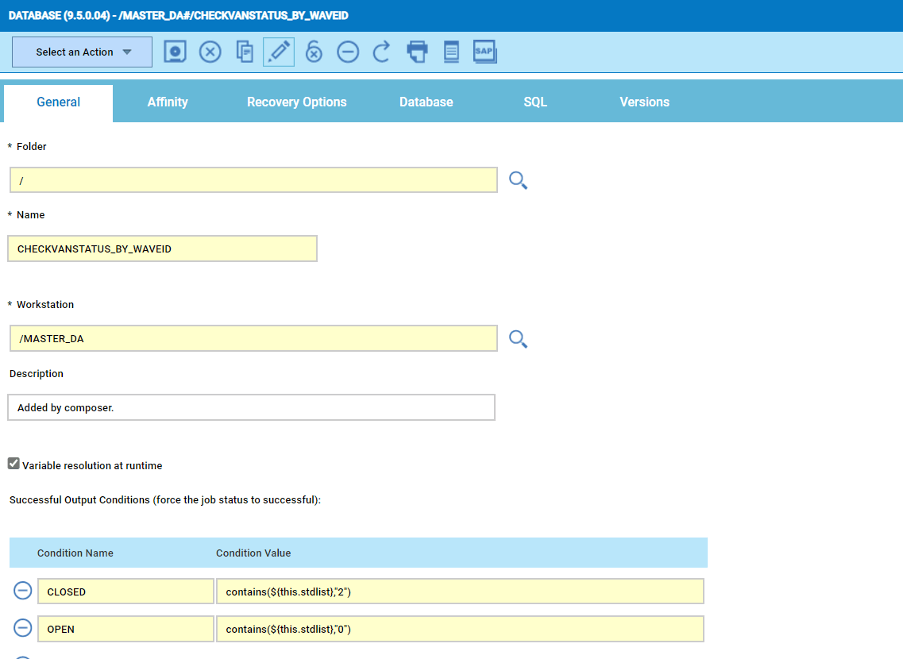Click the refresh arrow icon
Viewport: 904px width, 660px height.
click(x=381, y=52)
